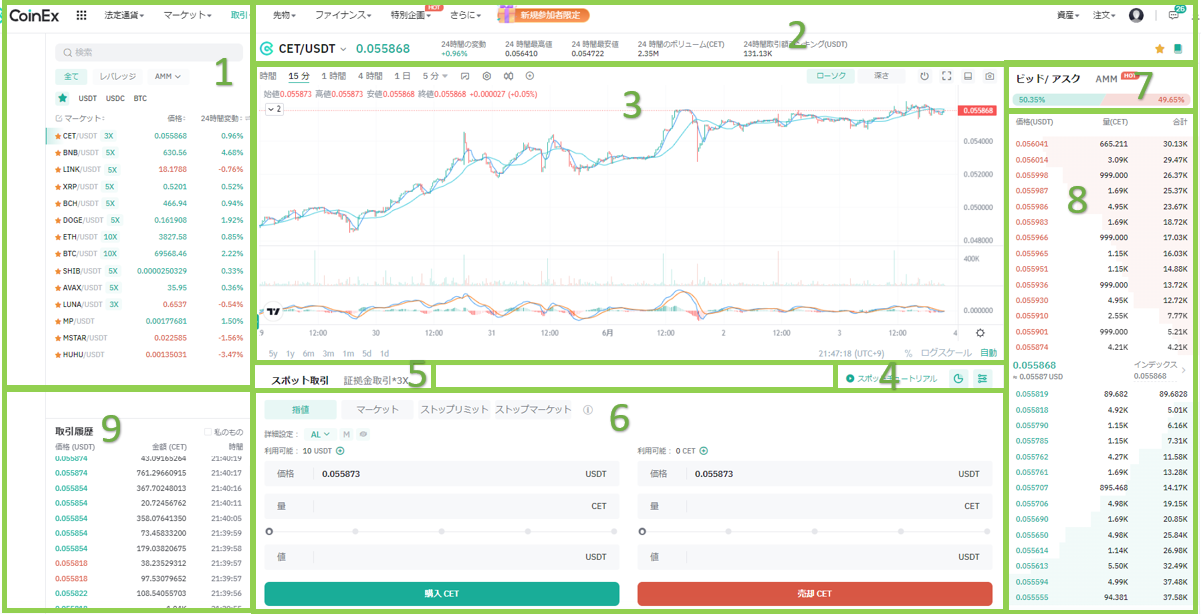Screen dimensions: 1201x614
Task: Select the USDC quote currency tab
Action: tap(115, 98)
